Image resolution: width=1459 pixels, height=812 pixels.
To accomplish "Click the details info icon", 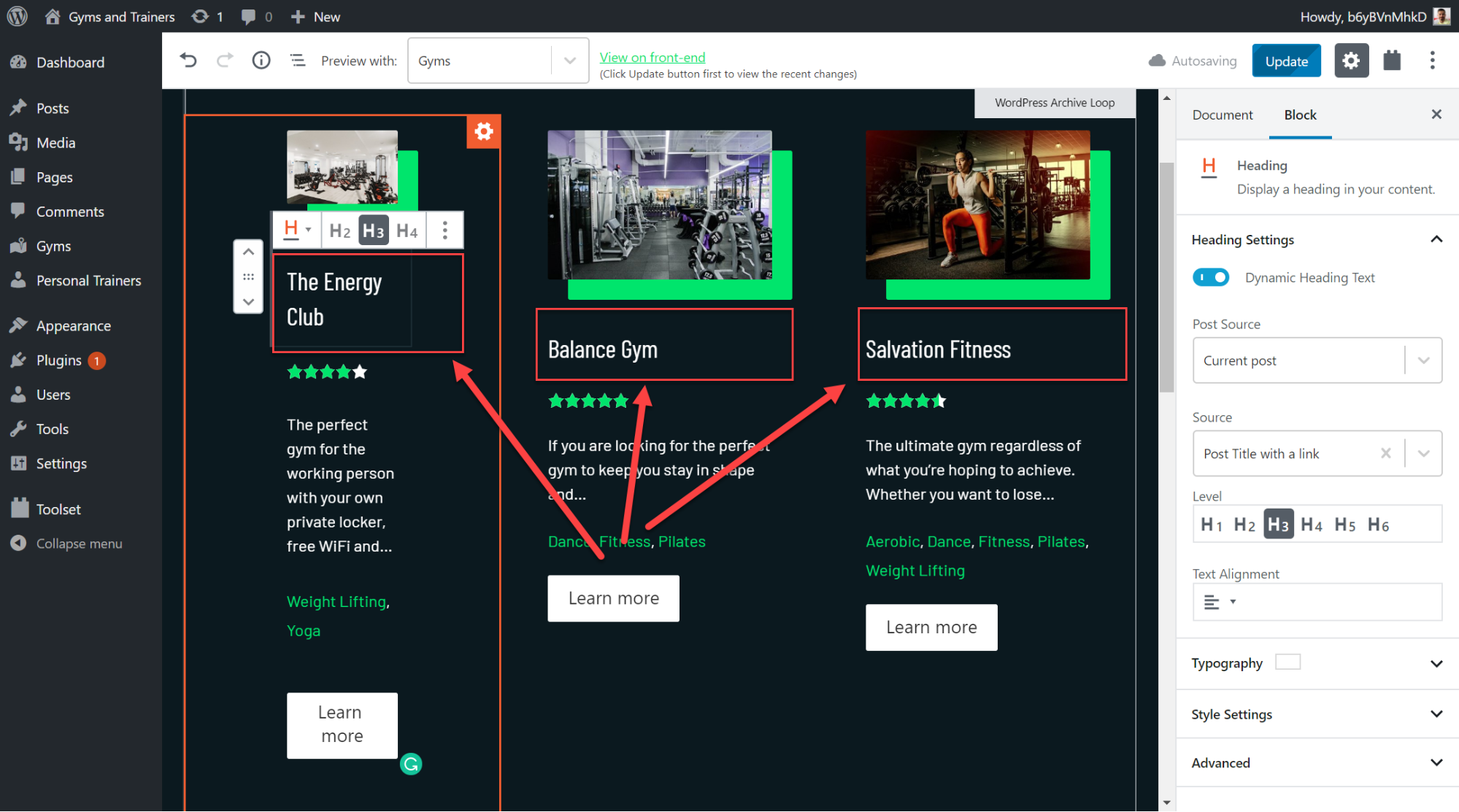I will pos(261,60).
